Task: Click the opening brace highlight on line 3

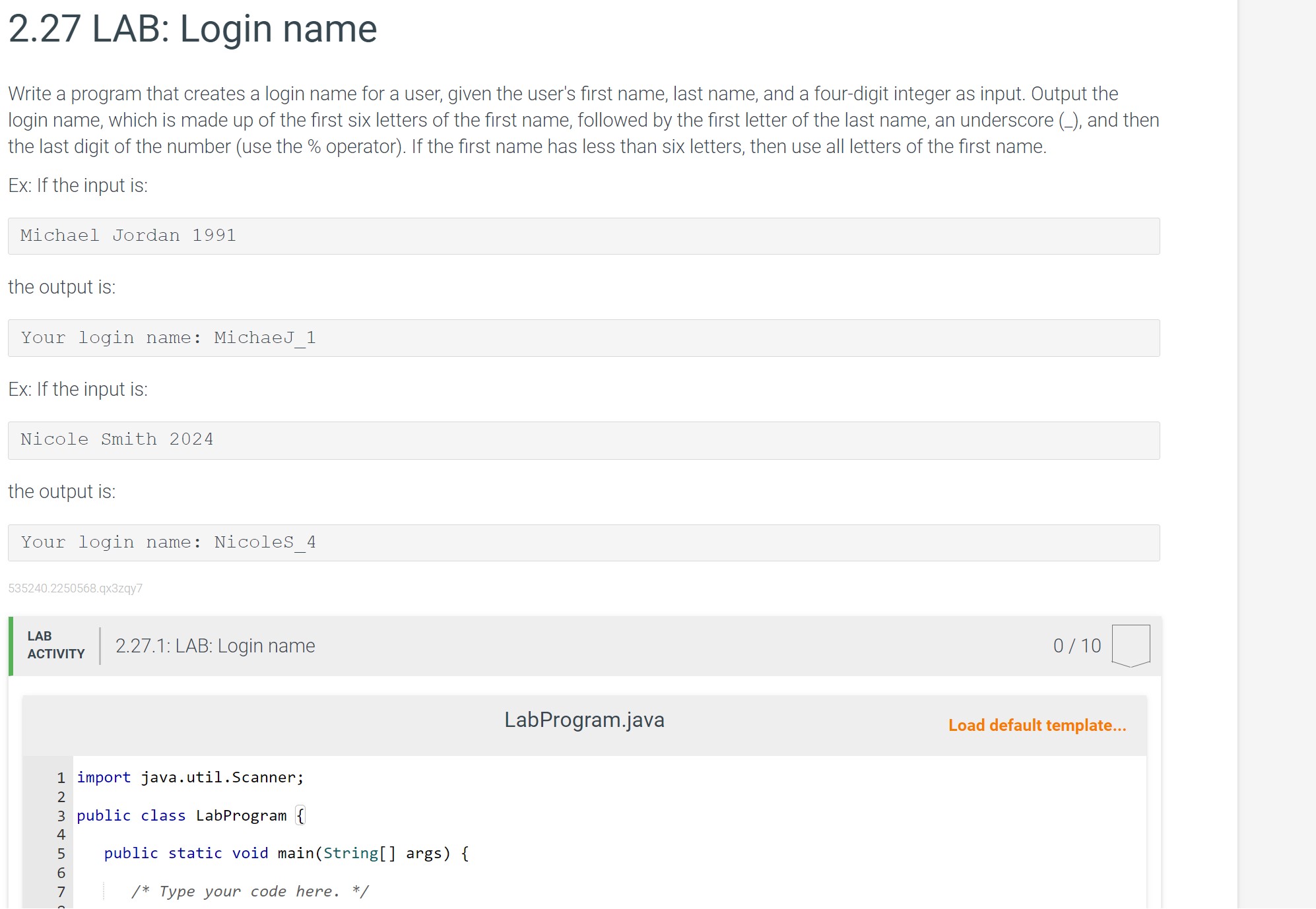Action: (x=300, y=815)
